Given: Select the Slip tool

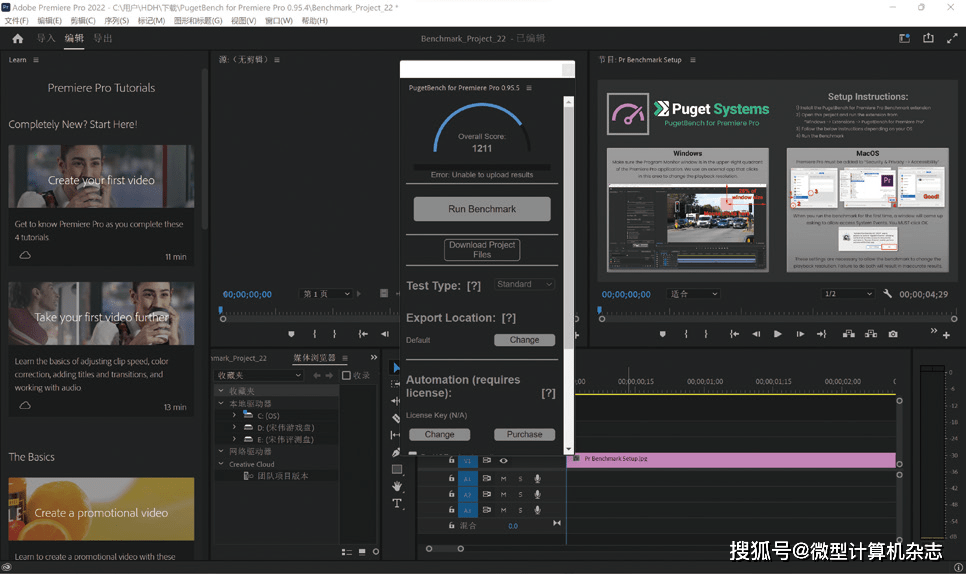Looking at the screenshot, I should tap(396, 435).
